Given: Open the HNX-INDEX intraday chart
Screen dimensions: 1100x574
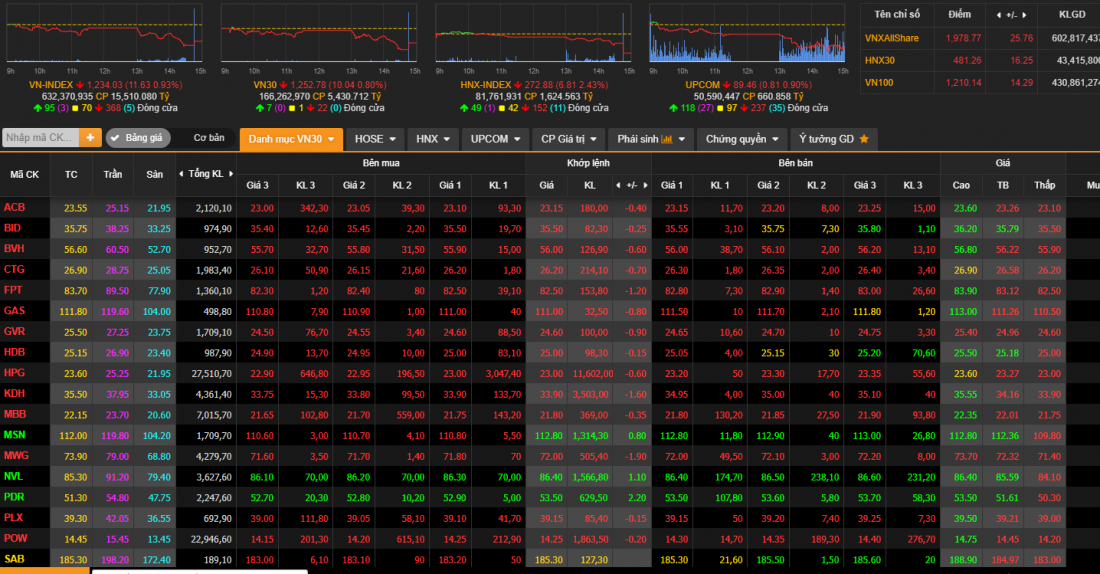Looking at the screenshot, I should coord(533,33).
